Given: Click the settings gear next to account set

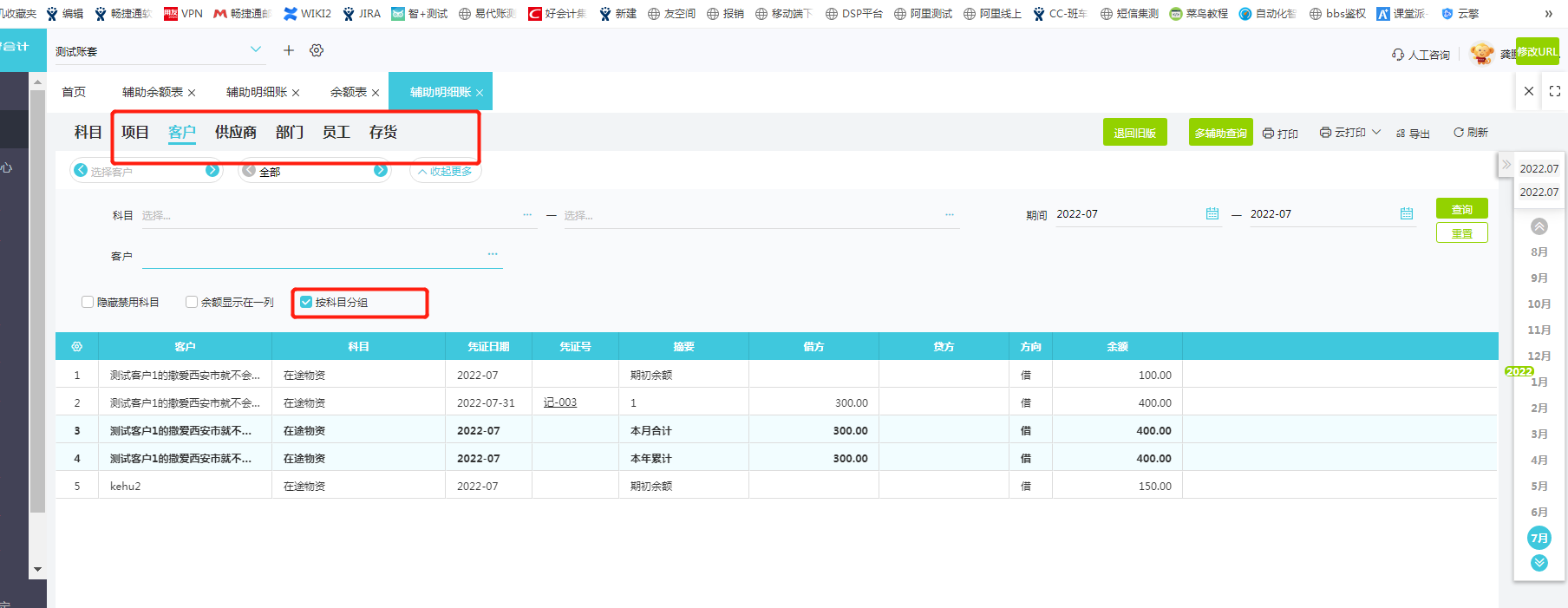Looking at the screenshot, I should [x=317, y=50].
